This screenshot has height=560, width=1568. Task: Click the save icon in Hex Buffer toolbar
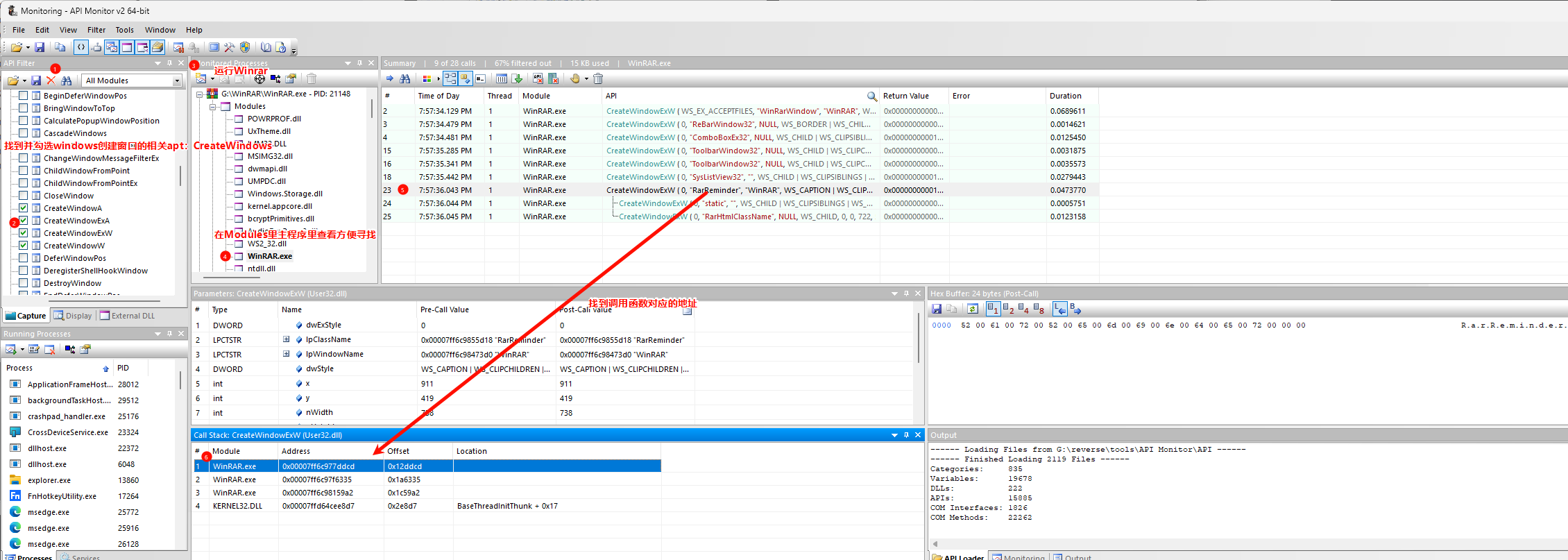pos(937,309)
